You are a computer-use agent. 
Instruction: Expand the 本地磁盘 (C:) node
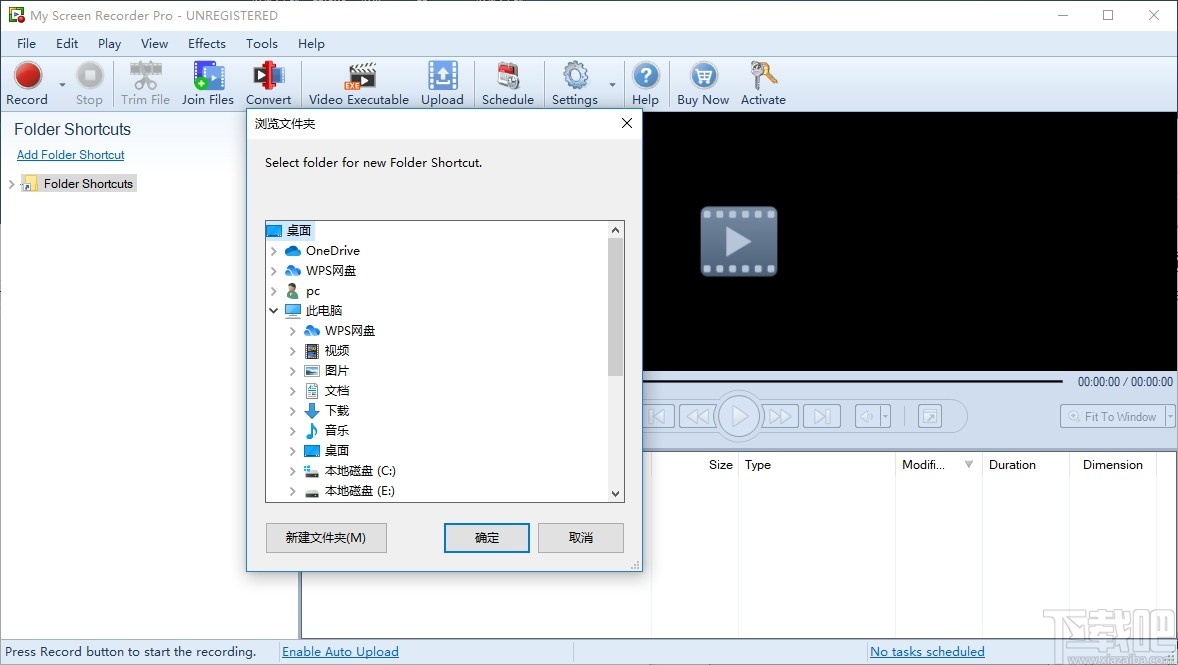(290, 470)
